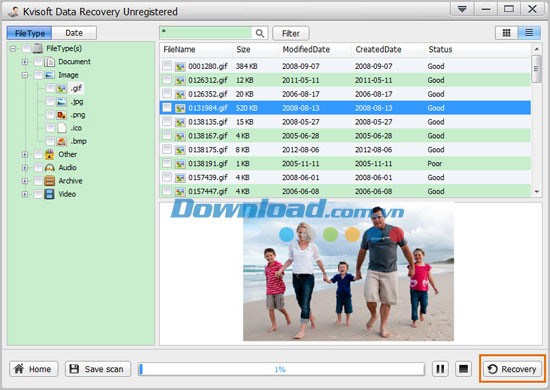The width and height of the screenshot is (550, 390).
Task: Click the scrollbar down arrow
Action: 536,191
